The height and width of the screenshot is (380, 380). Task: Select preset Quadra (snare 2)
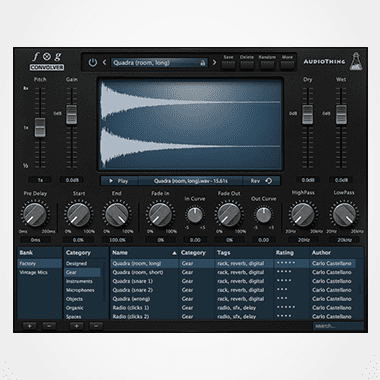[x=233, y=290]
